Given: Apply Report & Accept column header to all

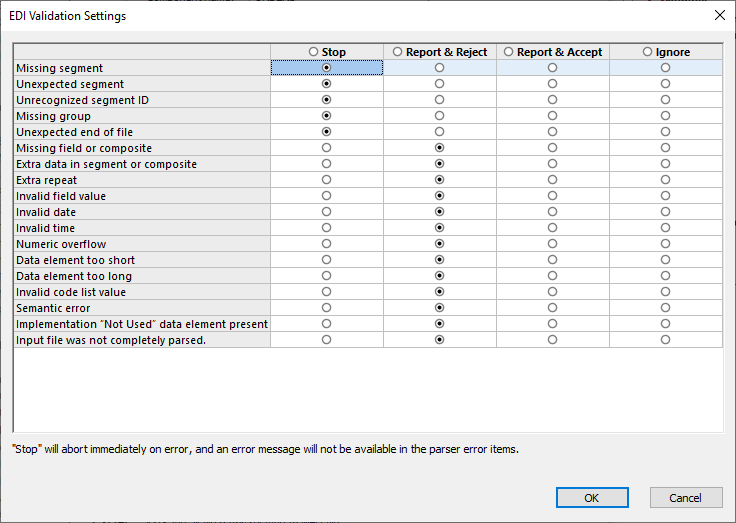Looking at the screenshot, I should tap(509, 52).
